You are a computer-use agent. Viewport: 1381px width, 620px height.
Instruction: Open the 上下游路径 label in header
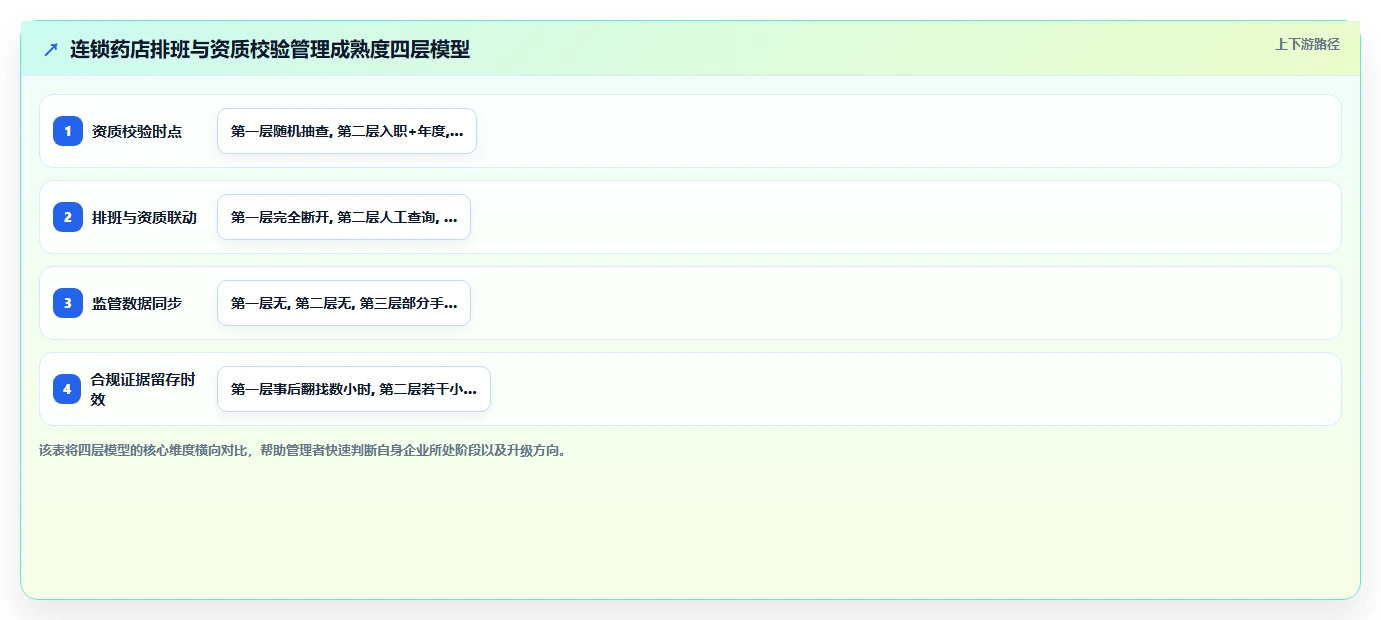pyautogui.click(x=1307, y=44)
